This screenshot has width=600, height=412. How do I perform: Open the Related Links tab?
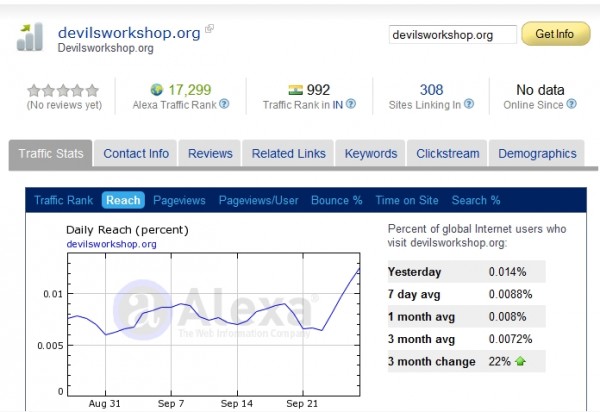coord(289,154)
